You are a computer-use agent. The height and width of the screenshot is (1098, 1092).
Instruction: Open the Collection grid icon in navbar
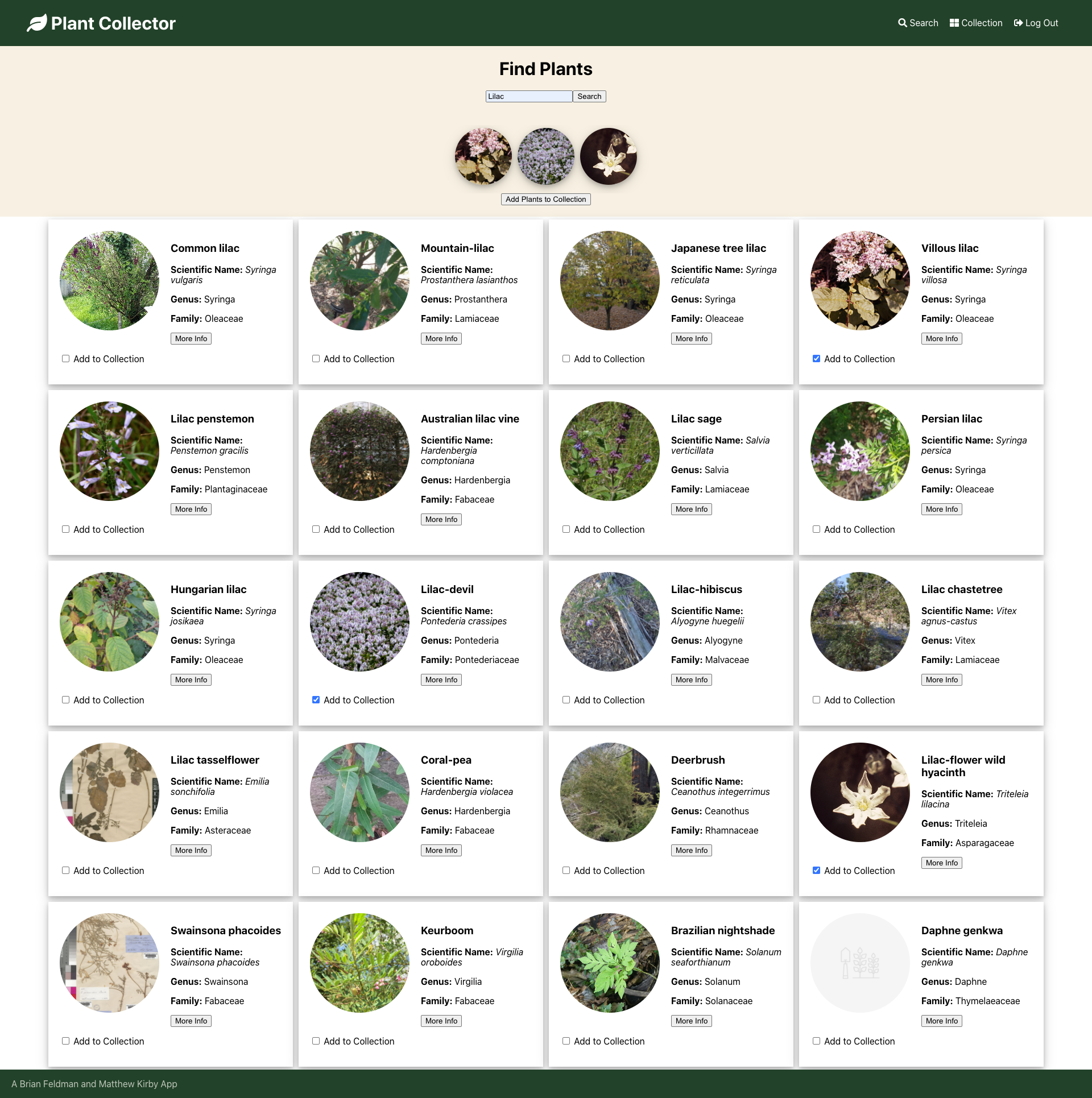[x=954, y=23]
